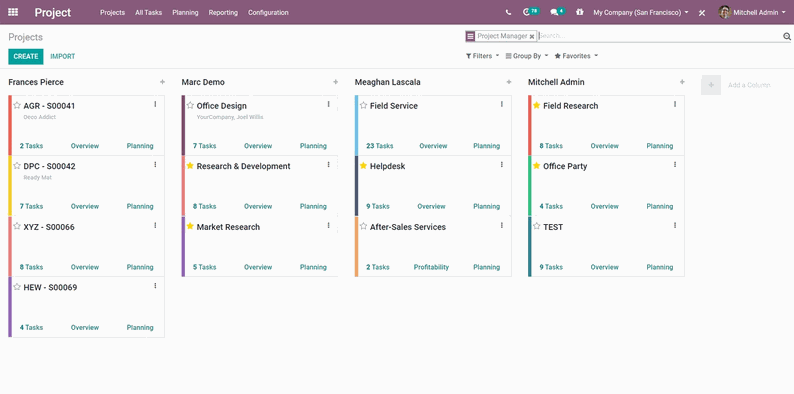Open kebab menu of Office Design card

click(x=328, y=104)
